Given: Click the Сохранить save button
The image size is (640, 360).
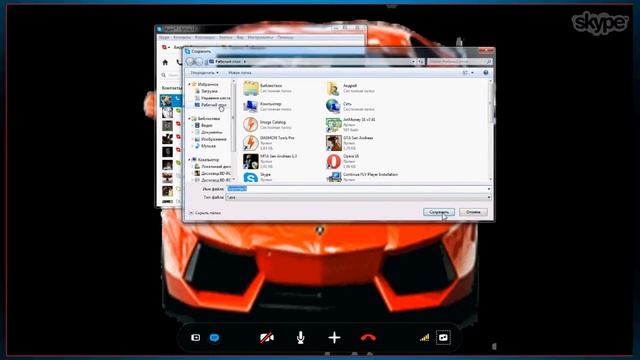Looking at the screenshot, I should click(439, 212).
